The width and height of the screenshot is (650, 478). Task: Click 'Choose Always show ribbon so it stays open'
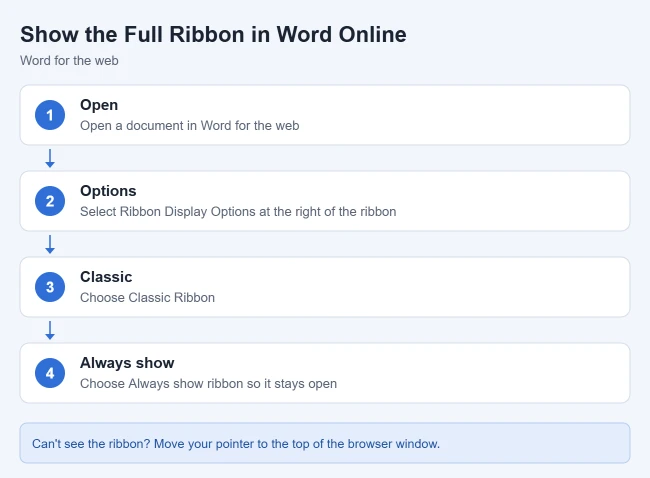coord(208,383)
